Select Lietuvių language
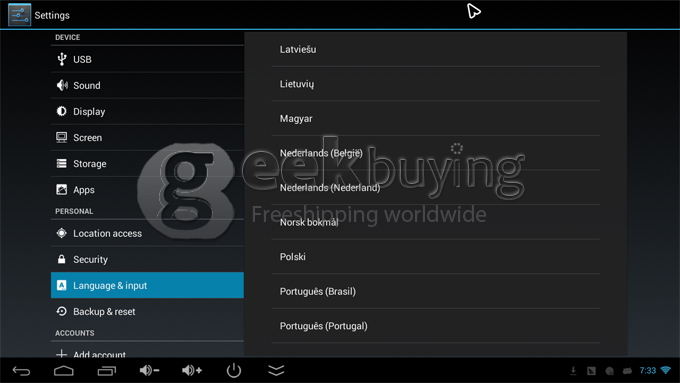Screen dimensions: 680x383 pos(435,84)
